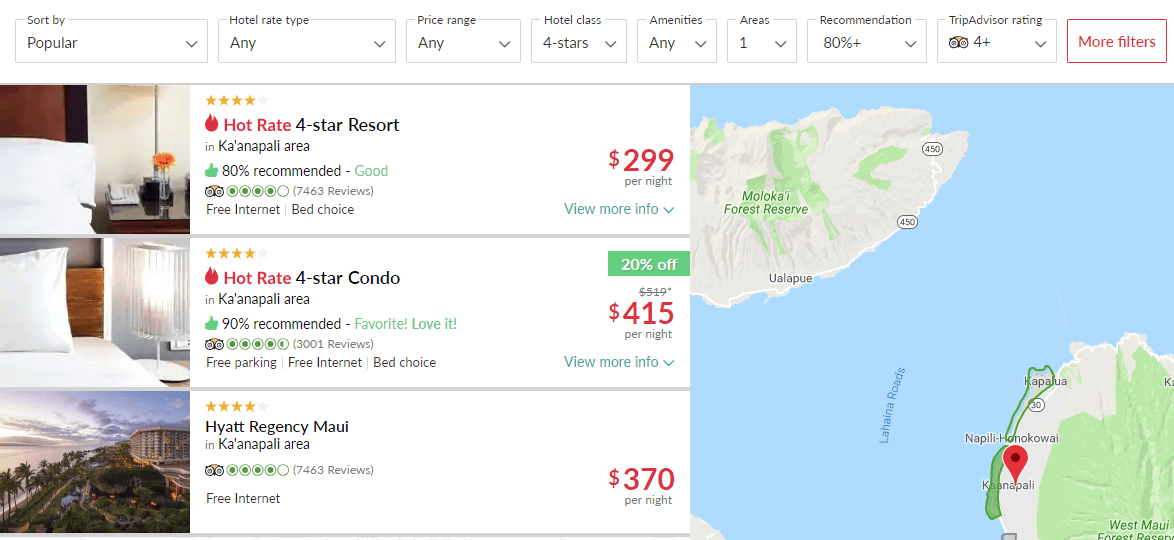Click the 20% off badge
Image resolution: width=1174 pixels, height=540 pixels.
click(x=648, y=264)
